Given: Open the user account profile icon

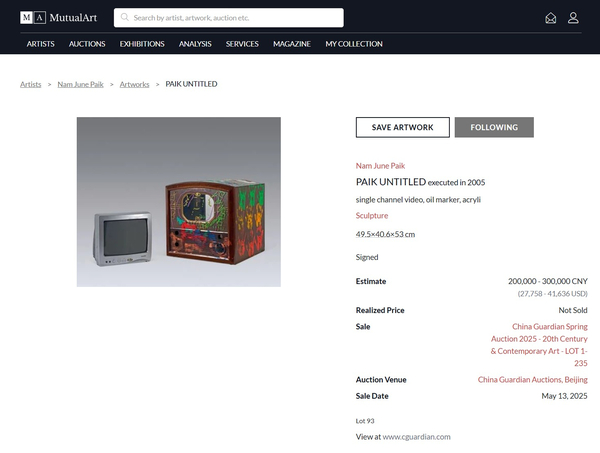Looking at the screenshot, I should click(x=573, y=18).
